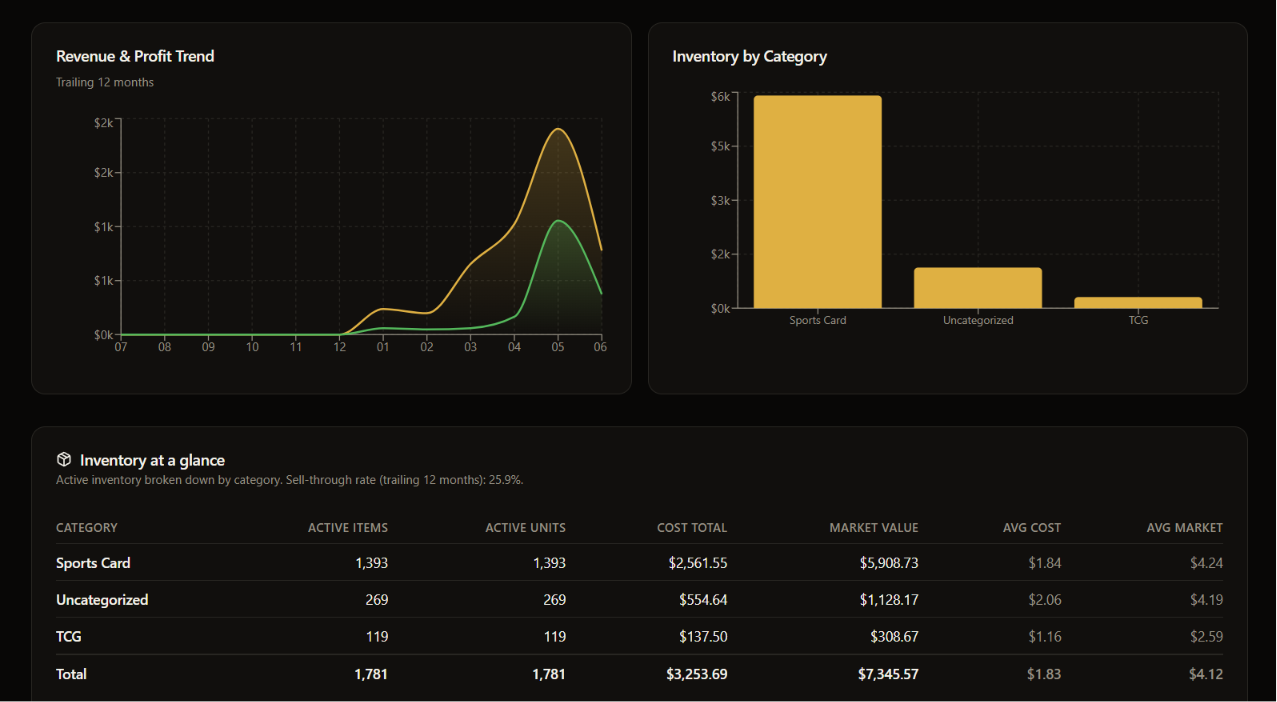Click the 05 month label on trend axis

pos(558,347)
